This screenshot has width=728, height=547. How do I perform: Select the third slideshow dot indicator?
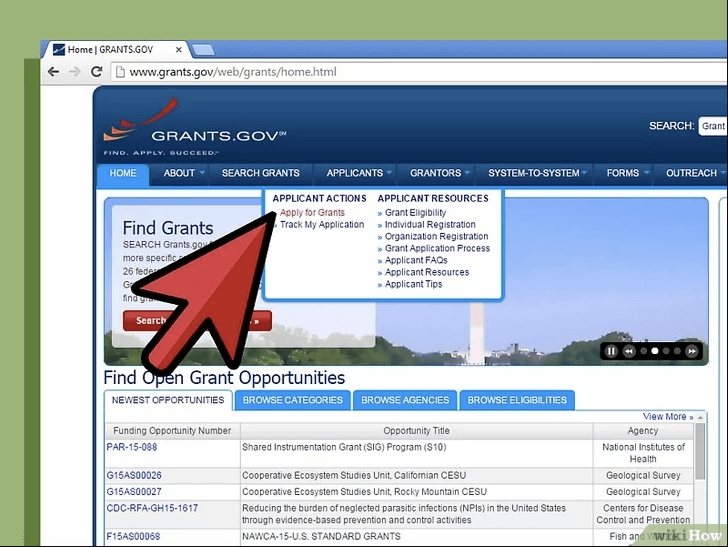[x=665, y=351]
